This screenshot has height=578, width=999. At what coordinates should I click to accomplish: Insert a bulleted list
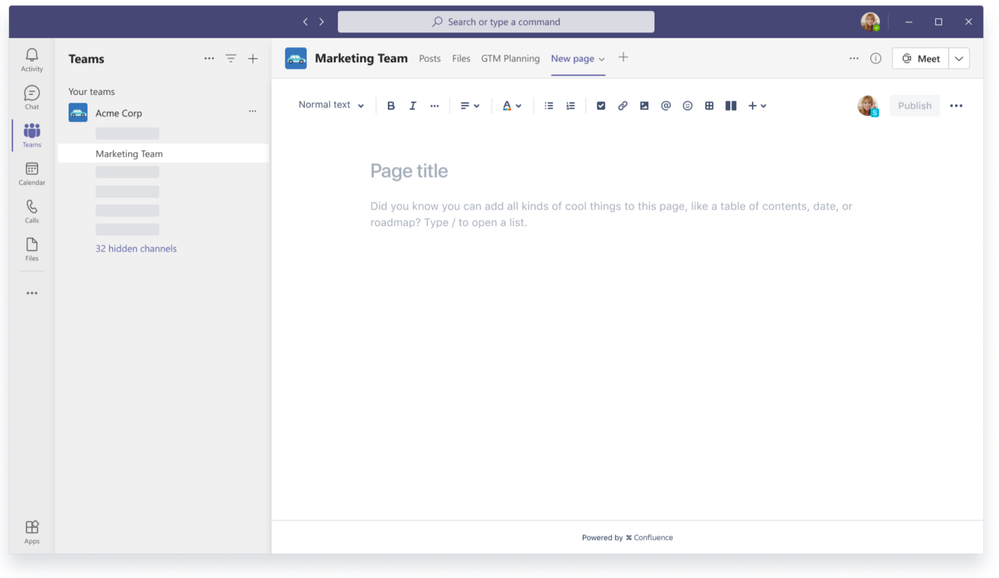[x=549, y=106]
